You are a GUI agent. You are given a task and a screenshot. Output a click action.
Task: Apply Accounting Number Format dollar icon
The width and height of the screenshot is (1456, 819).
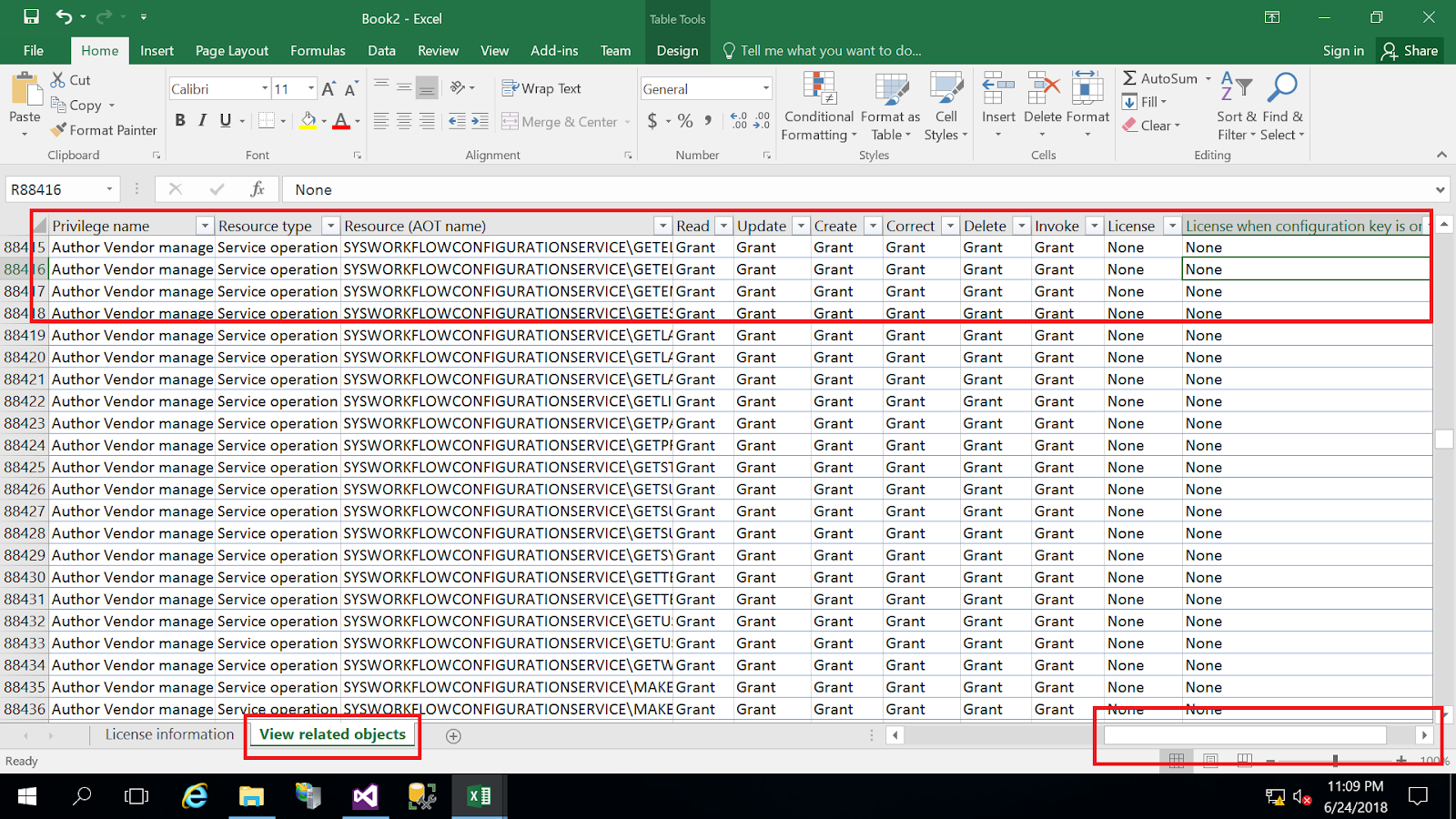tap(652, 121)
